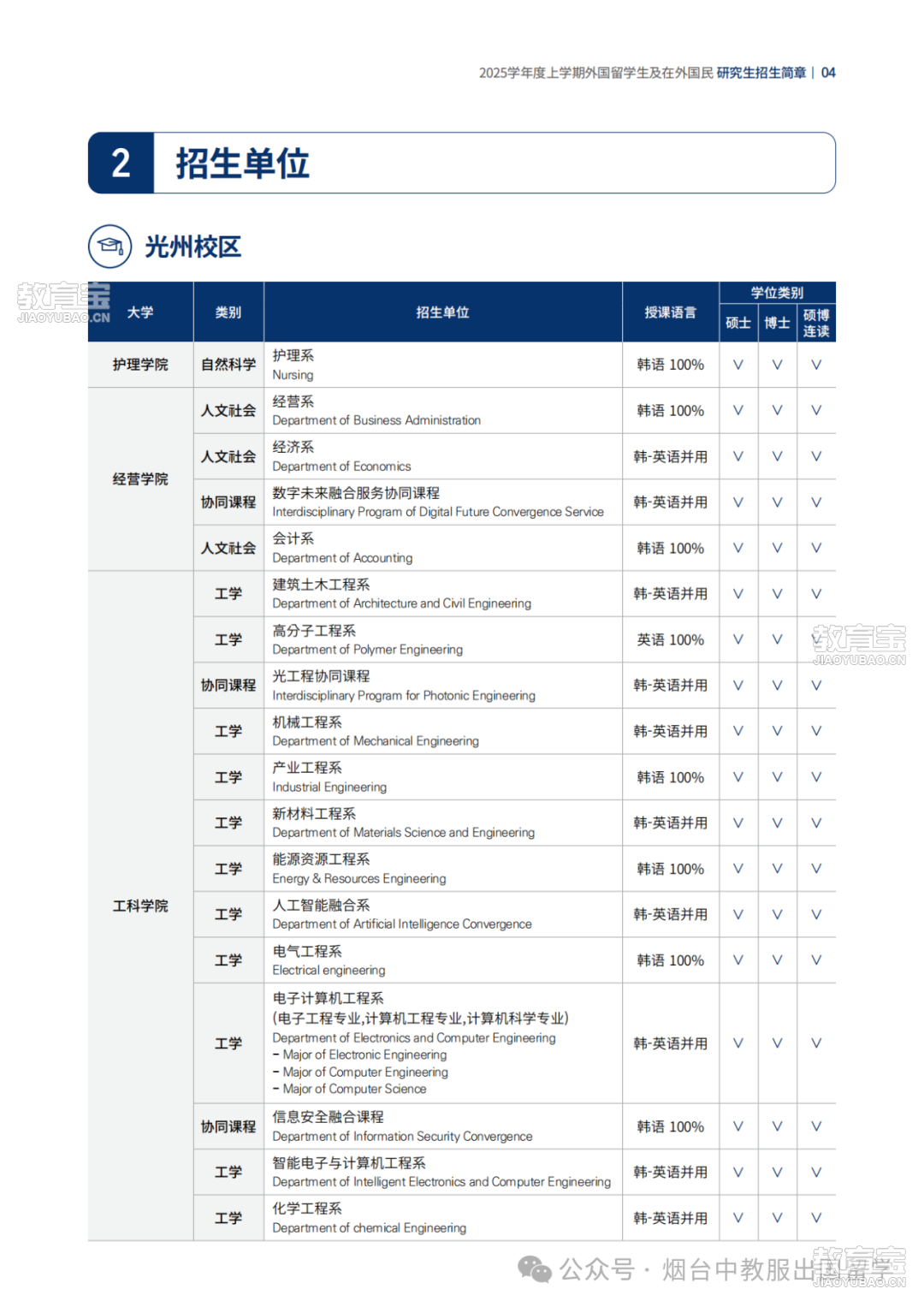Click the 硕士 sub-column header
This screenshot has width=924, height=1307.
(738, 323)
